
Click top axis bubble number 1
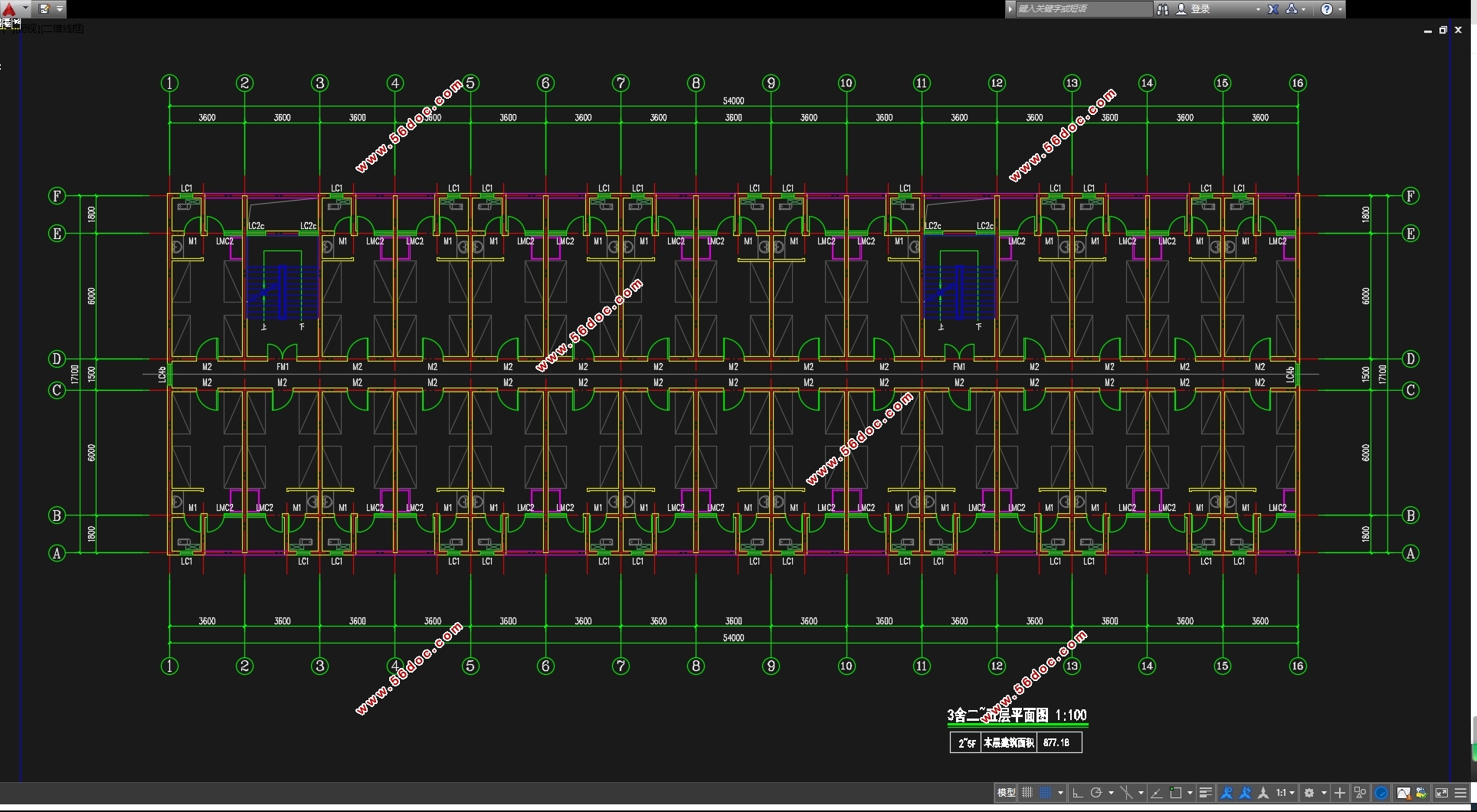[169, 83]
